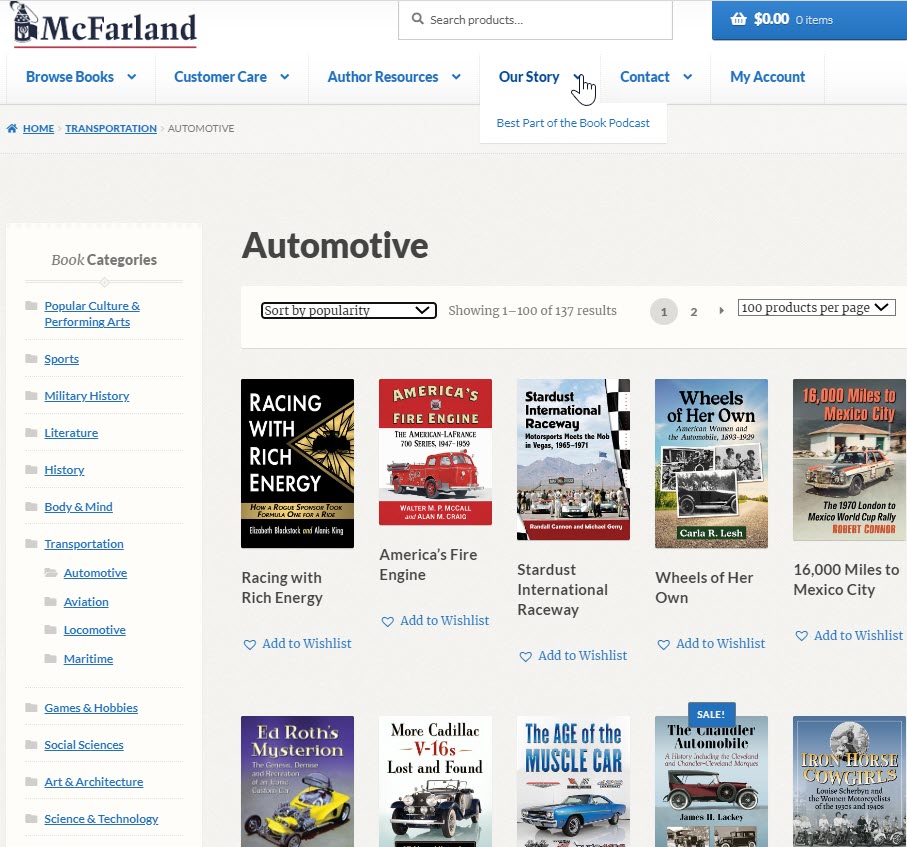Open the Customer Care menu
This screenshot has width=907, height=847.
[x=220, y=77]
